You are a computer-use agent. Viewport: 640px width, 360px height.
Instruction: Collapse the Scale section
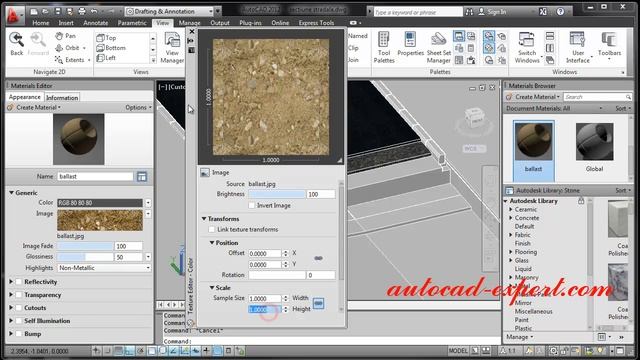212,288
